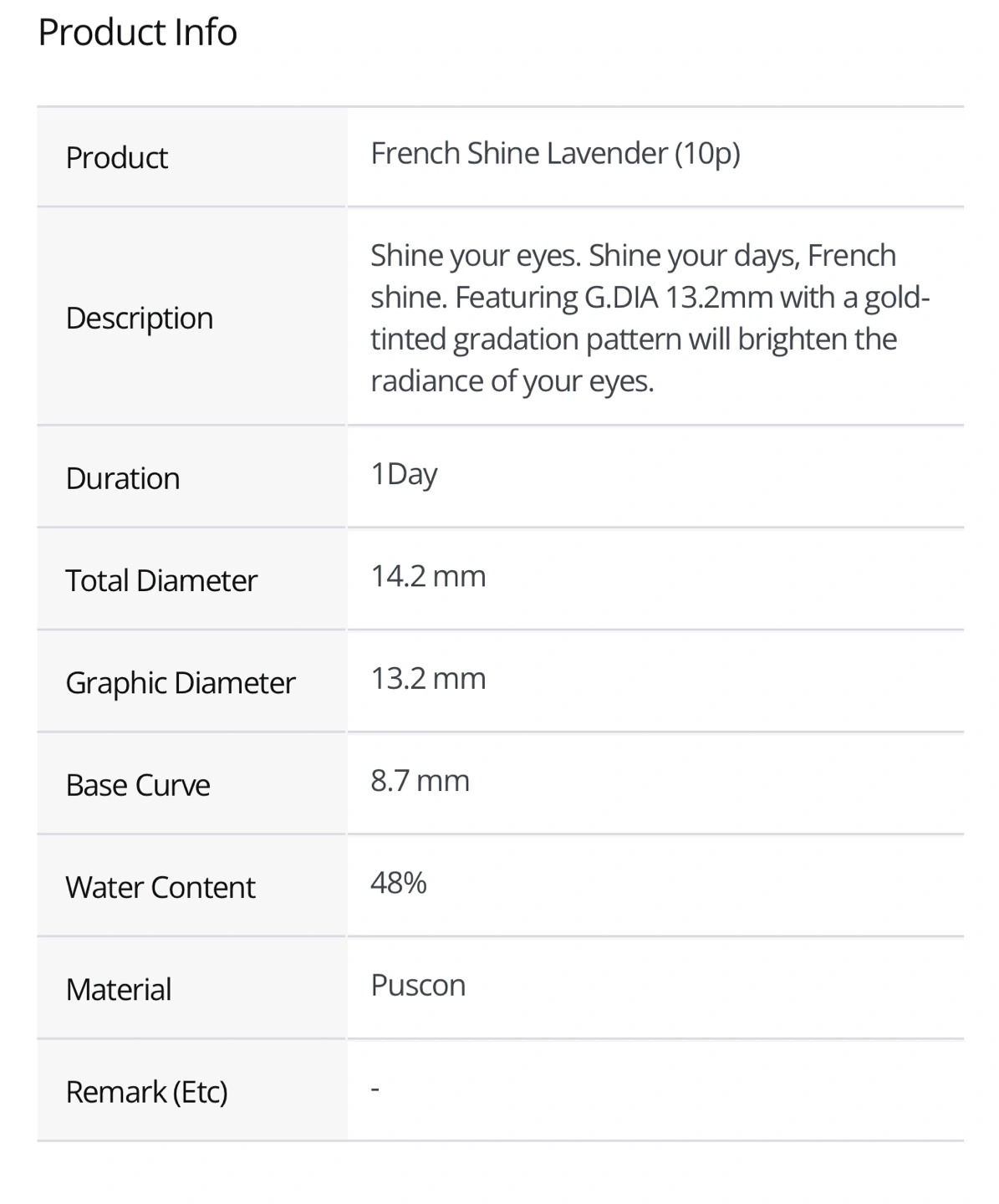
Task: Select the 1Day duration value
Action: coord(404,475)
